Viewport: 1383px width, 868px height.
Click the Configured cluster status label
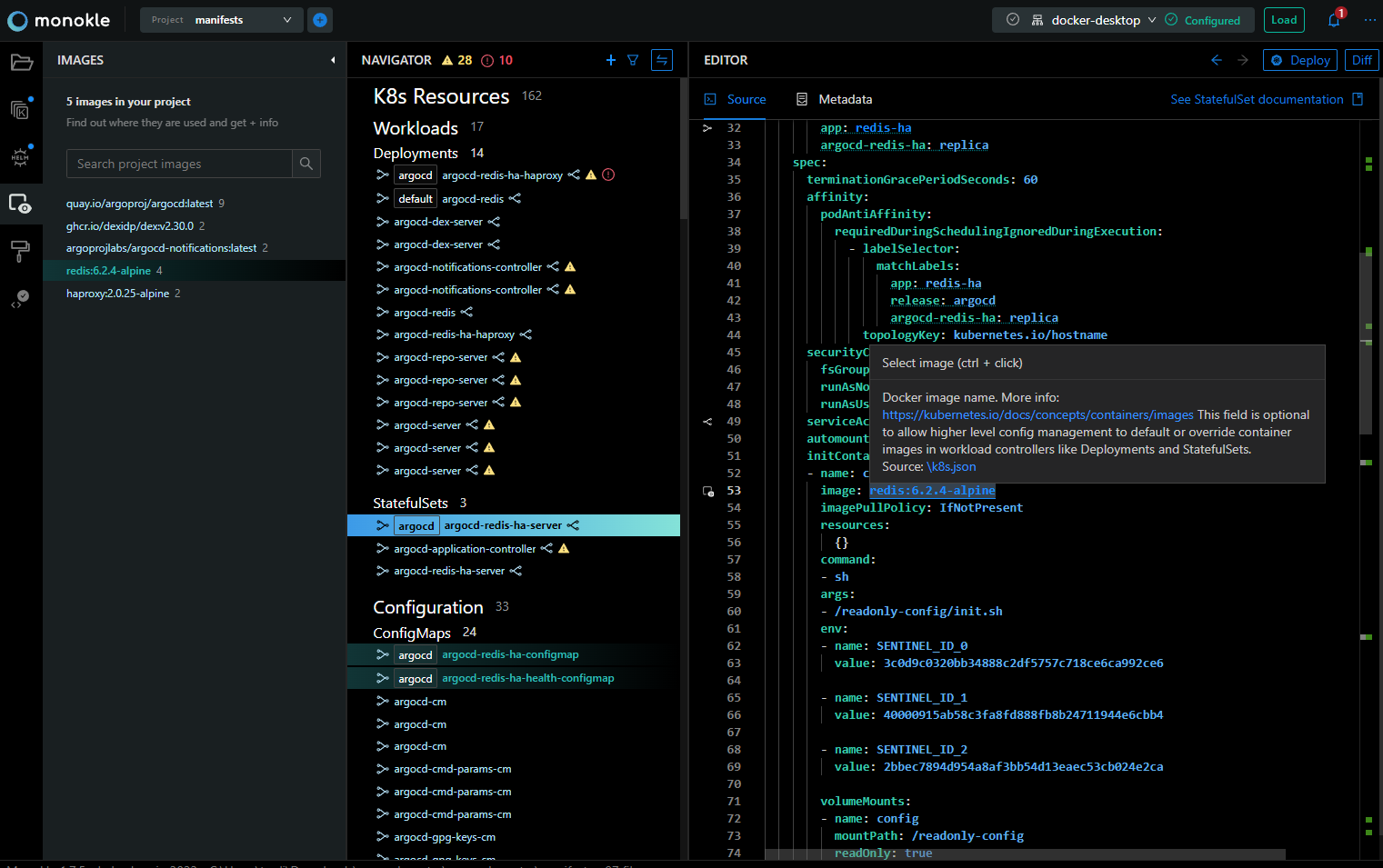tap(1212, 20)
